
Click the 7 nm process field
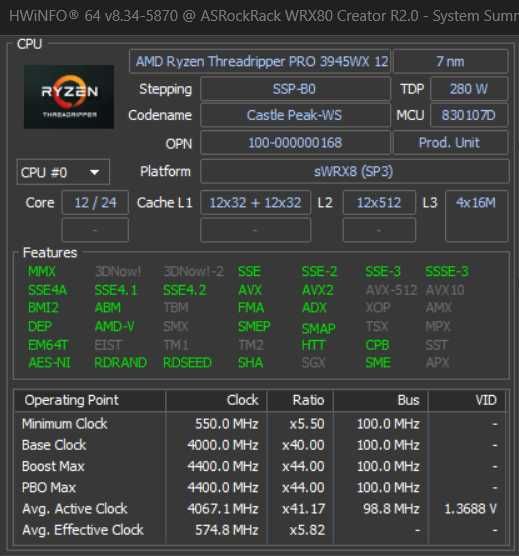point(451,61)
